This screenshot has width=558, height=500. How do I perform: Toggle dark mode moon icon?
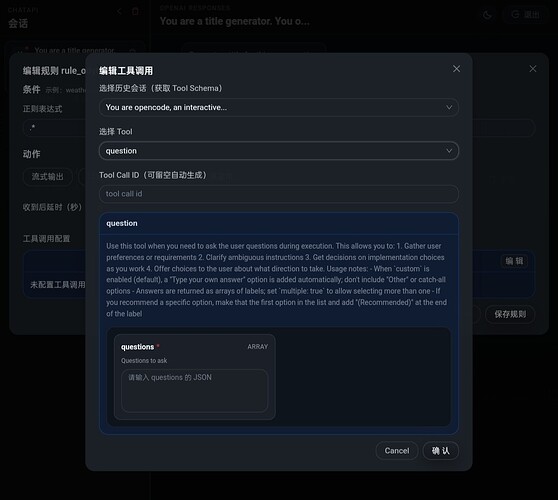point(487,15)
